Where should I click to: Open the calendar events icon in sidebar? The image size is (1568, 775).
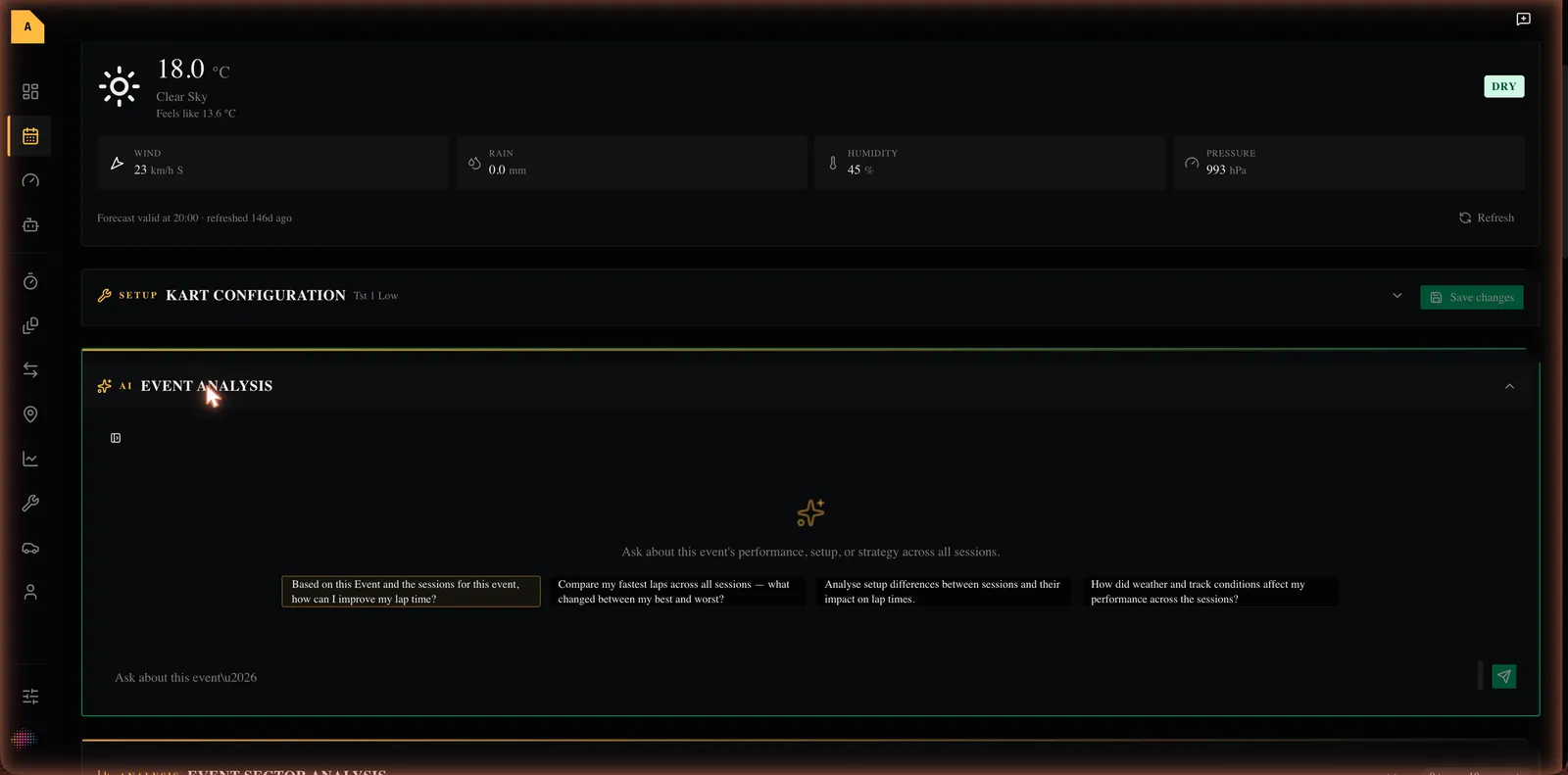tap(30, 136)
